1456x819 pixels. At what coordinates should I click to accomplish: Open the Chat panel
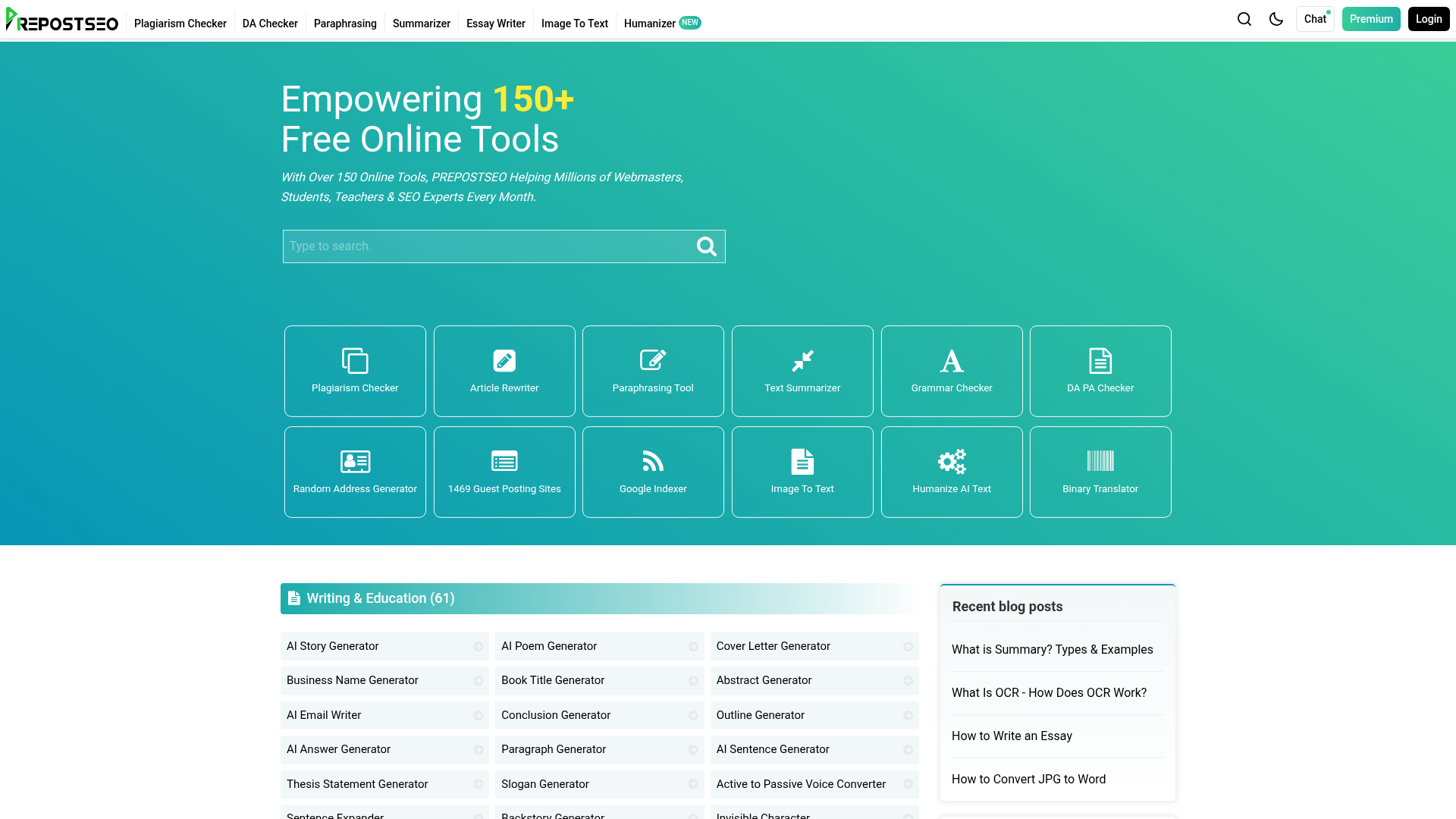[x=1315, y=19]
